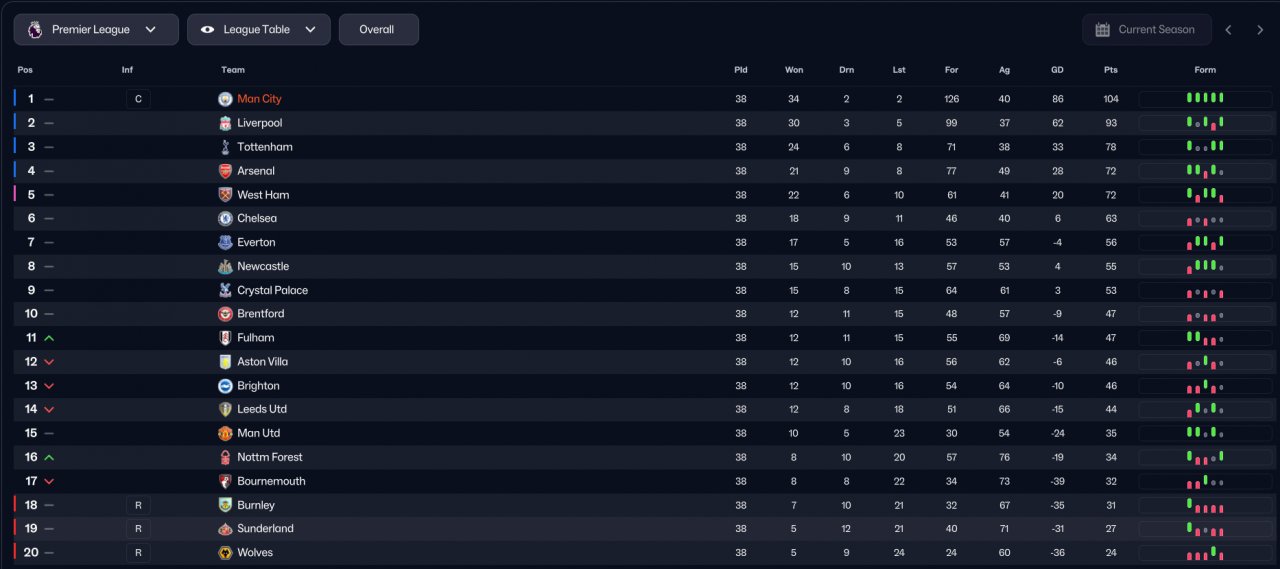Click Man City's champion C info badge
Image resolution: width=1280 pixels, height=569 pixels.
coord(138,99)
